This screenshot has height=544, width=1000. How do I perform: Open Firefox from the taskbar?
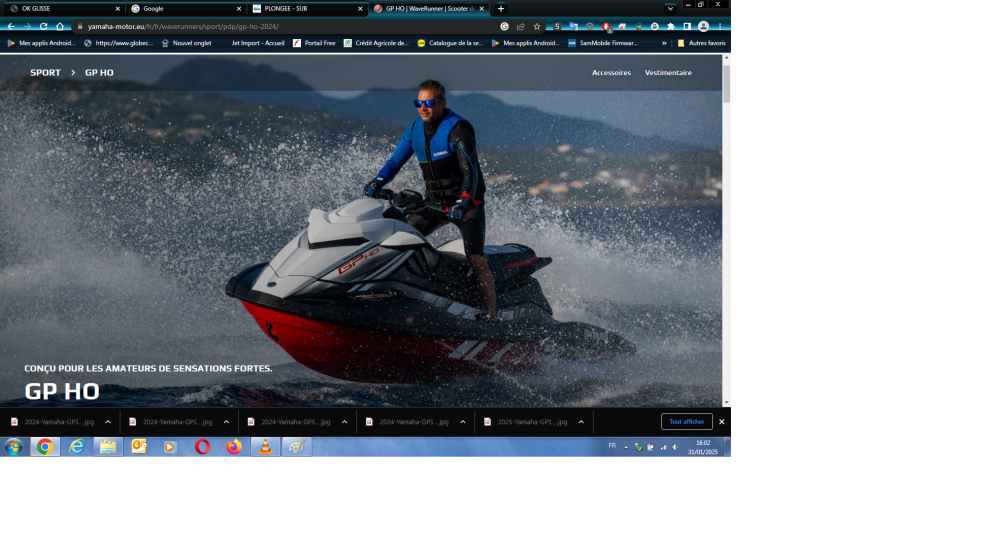234,447
